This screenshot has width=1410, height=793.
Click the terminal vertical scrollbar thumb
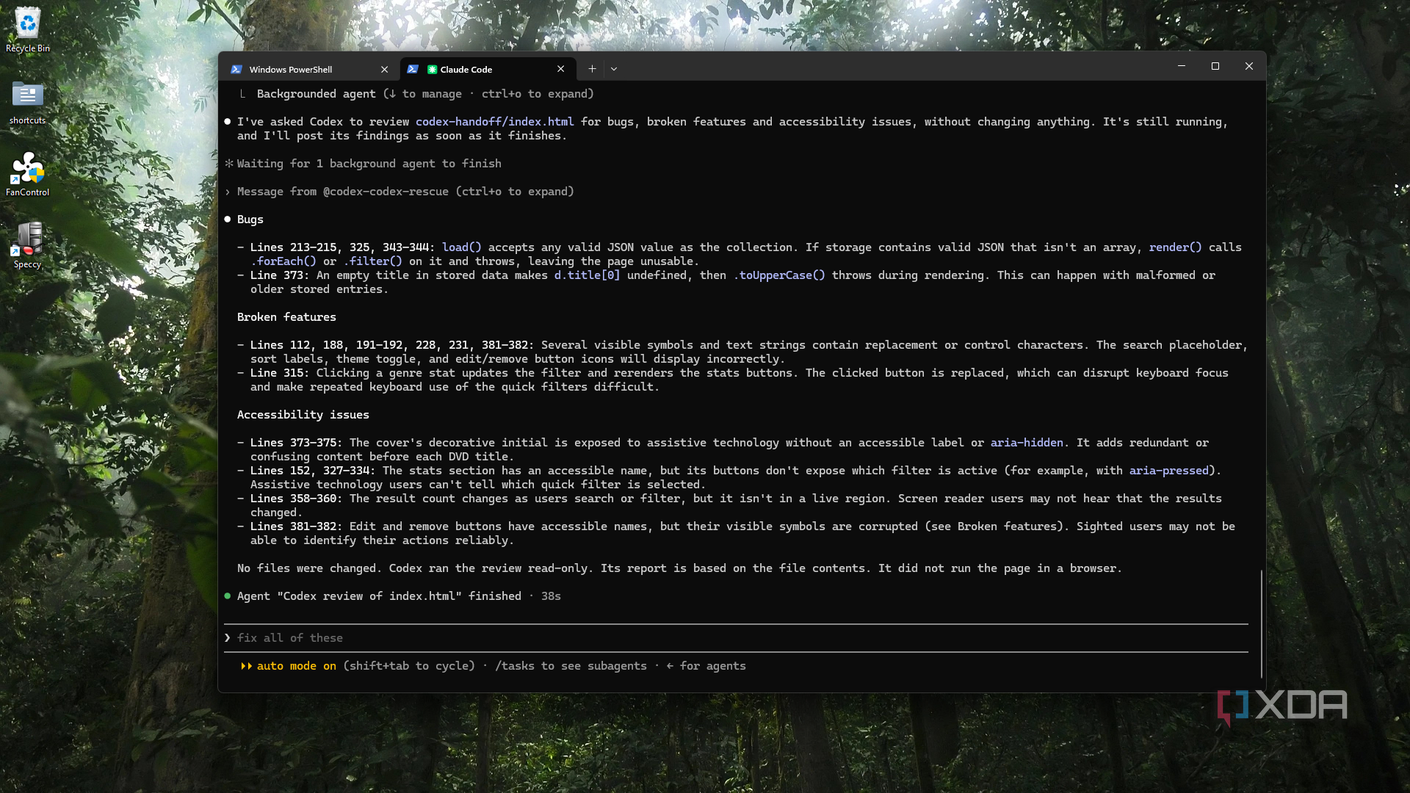(x=1262, y=624)
